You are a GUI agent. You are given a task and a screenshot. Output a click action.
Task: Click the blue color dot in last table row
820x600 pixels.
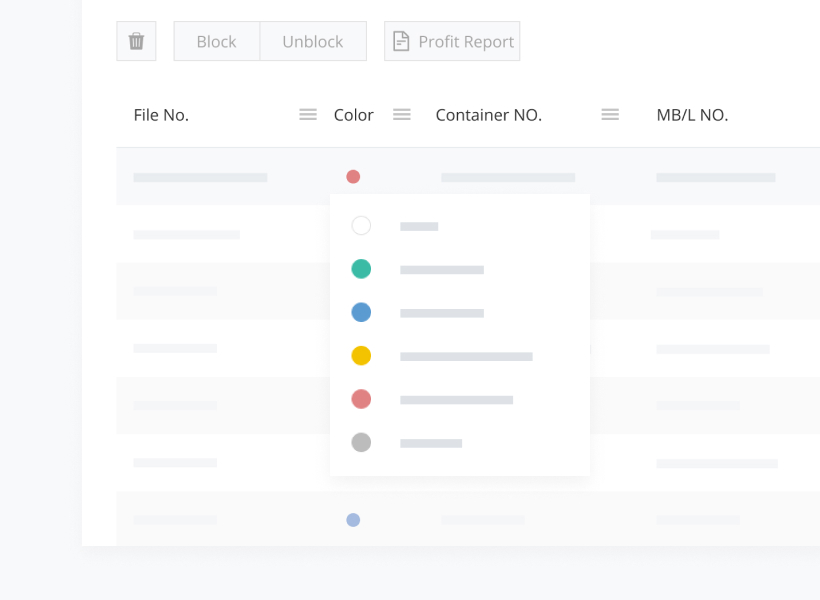(x=353, y=520)
